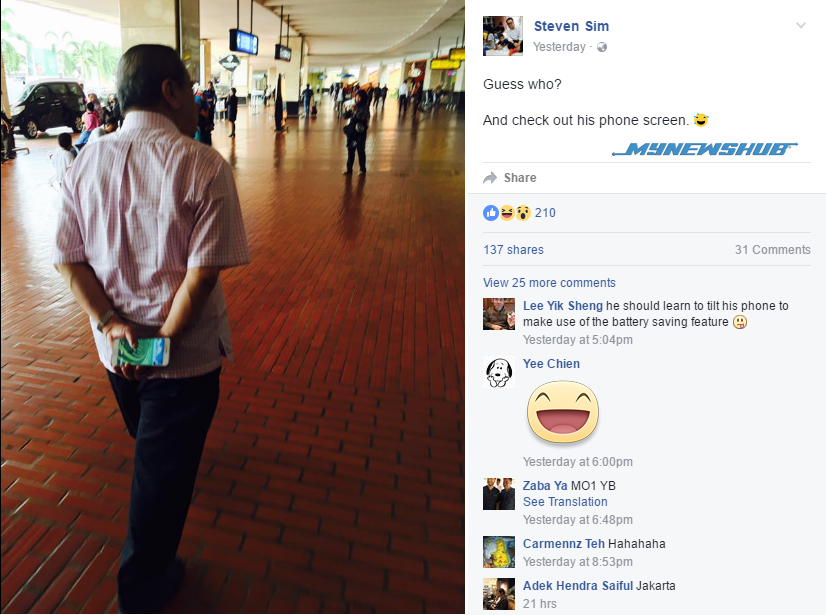Click Lee Yik Sheng's avatar thumbnail
This screenshot has height=615, width=826.
pos(499,314)
